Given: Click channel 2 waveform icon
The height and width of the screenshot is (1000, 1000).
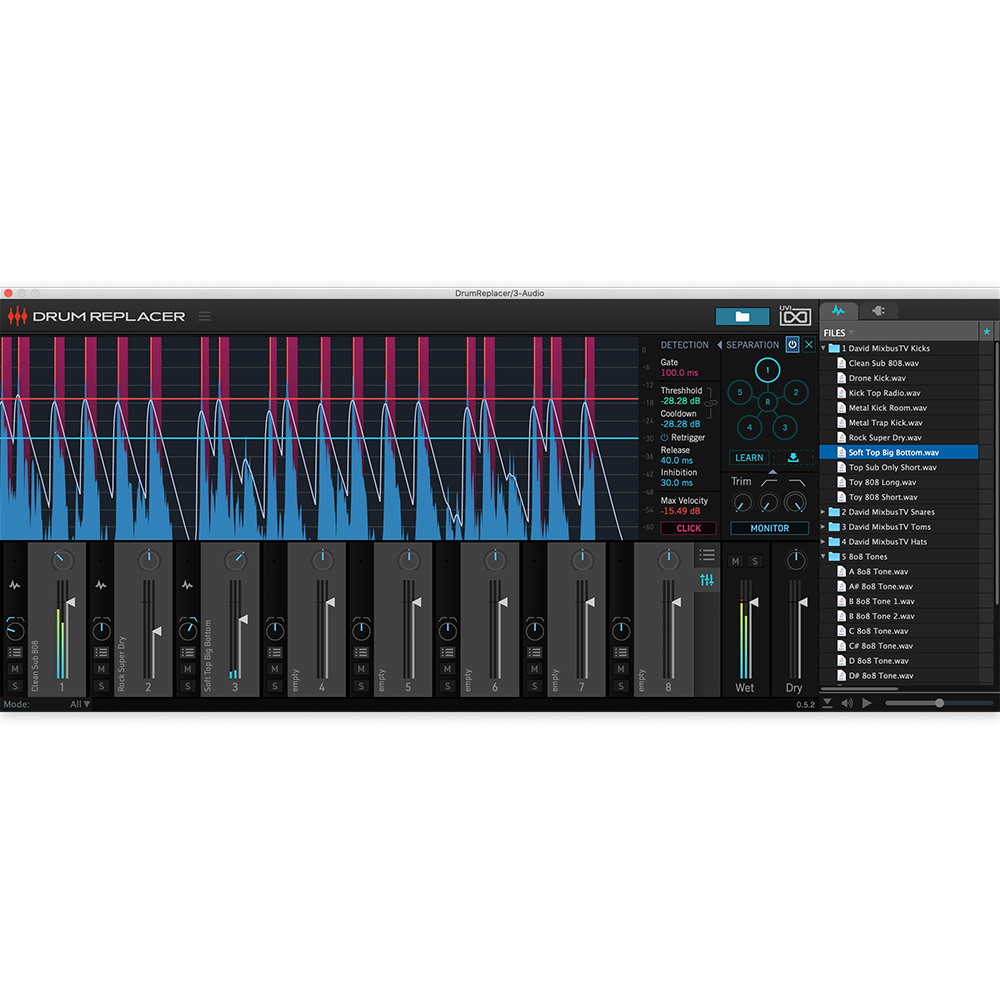Looking at the screenshot, I should click(x=101, y=584).
